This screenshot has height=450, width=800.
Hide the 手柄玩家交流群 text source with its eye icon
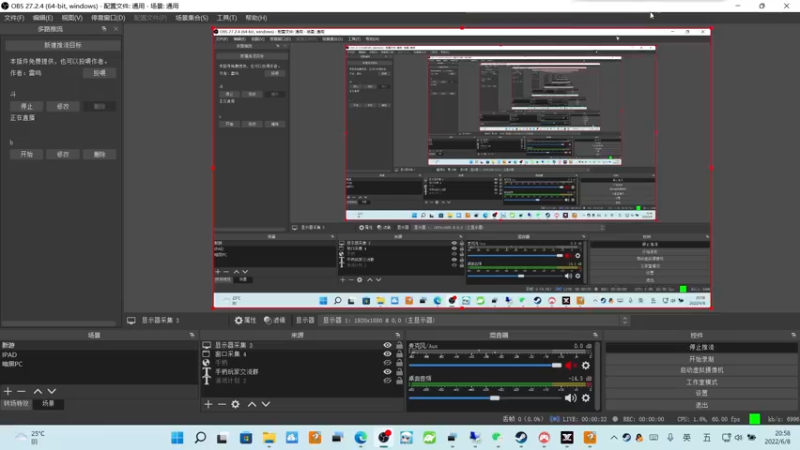pyautogui.click(x=387, y=372)
